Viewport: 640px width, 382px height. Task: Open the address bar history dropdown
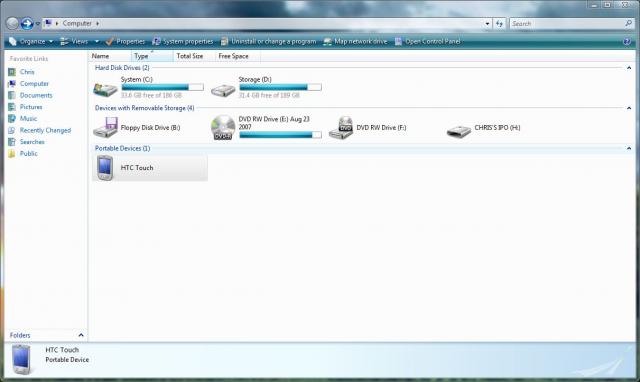(487, 24)
